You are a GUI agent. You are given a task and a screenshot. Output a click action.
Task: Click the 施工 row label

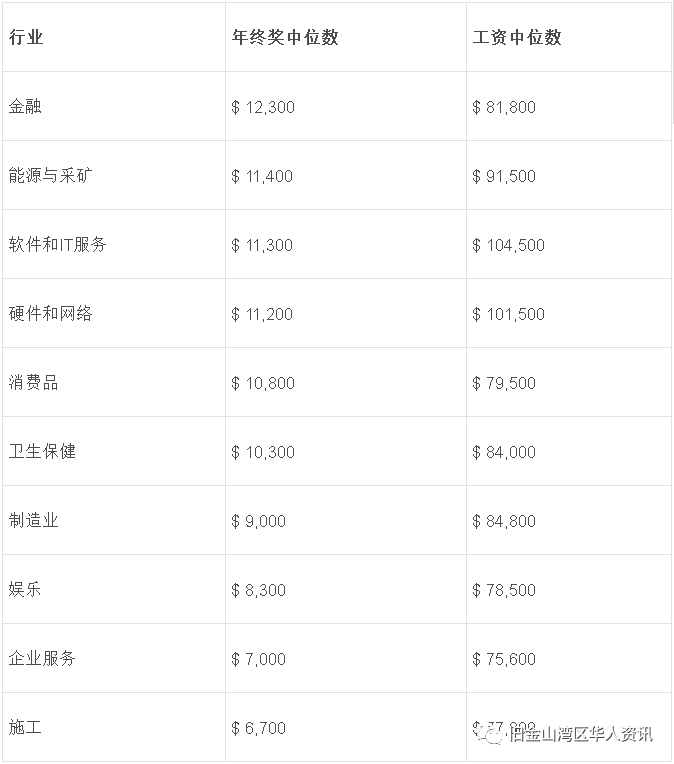[25, 727]
